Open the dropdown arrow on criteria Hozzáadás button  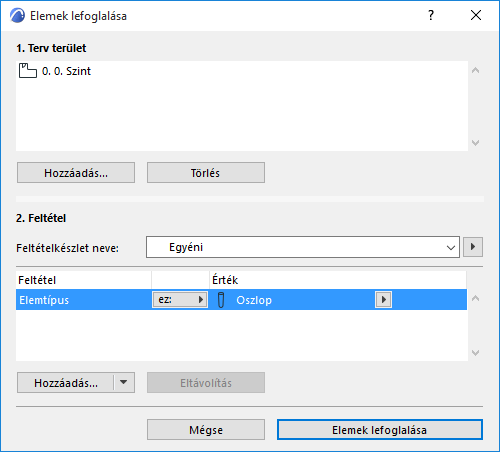(124, 383)
